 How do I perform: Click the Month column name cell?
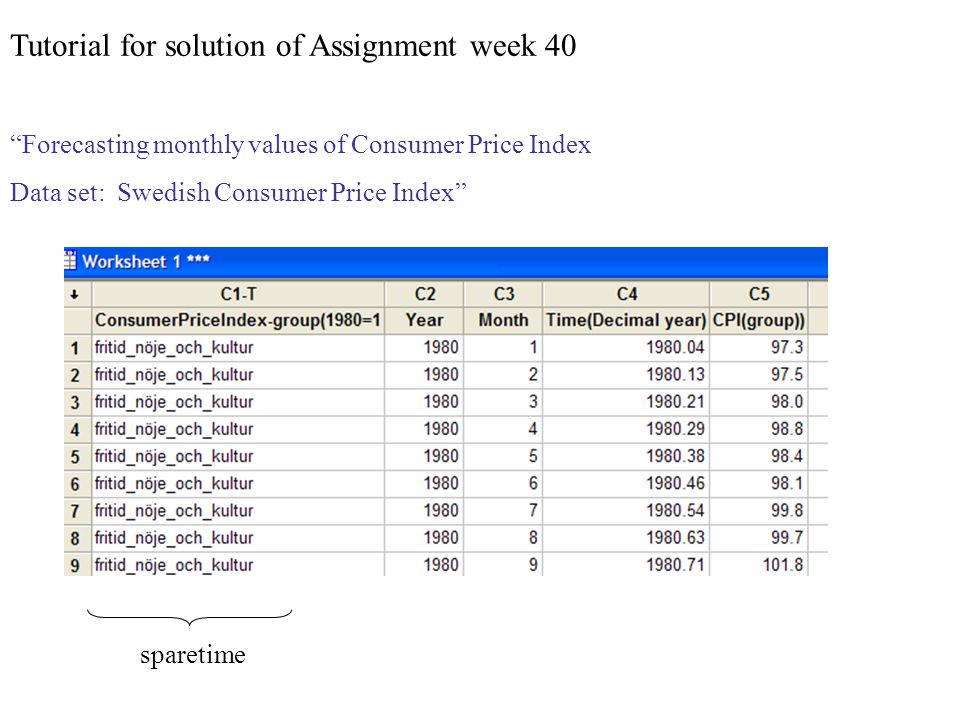[503, 320]
